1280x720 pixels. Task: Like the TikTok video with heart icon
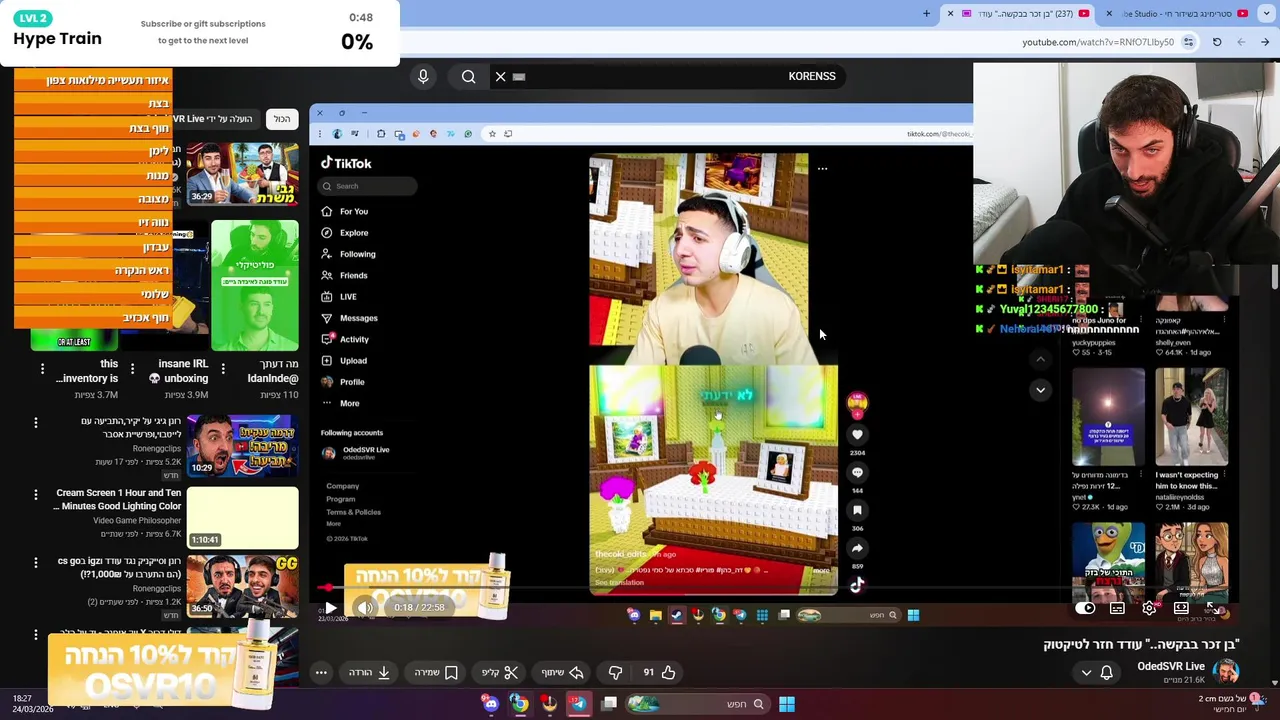857,435
